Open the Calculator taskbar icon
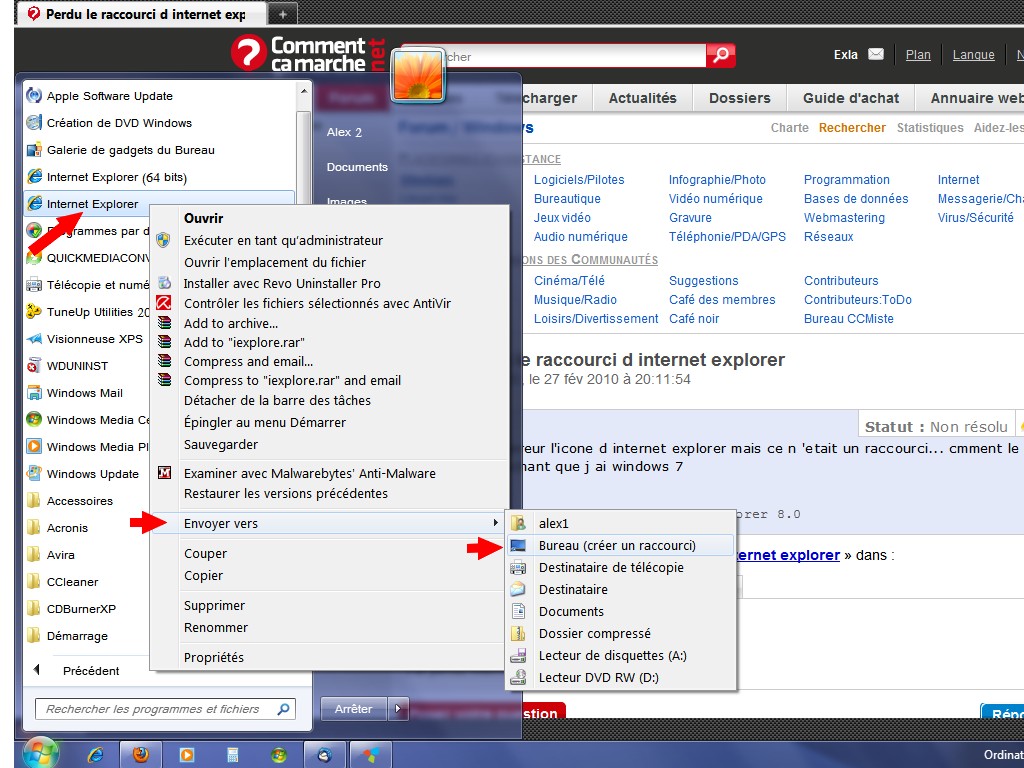 [x=232, y=754]
